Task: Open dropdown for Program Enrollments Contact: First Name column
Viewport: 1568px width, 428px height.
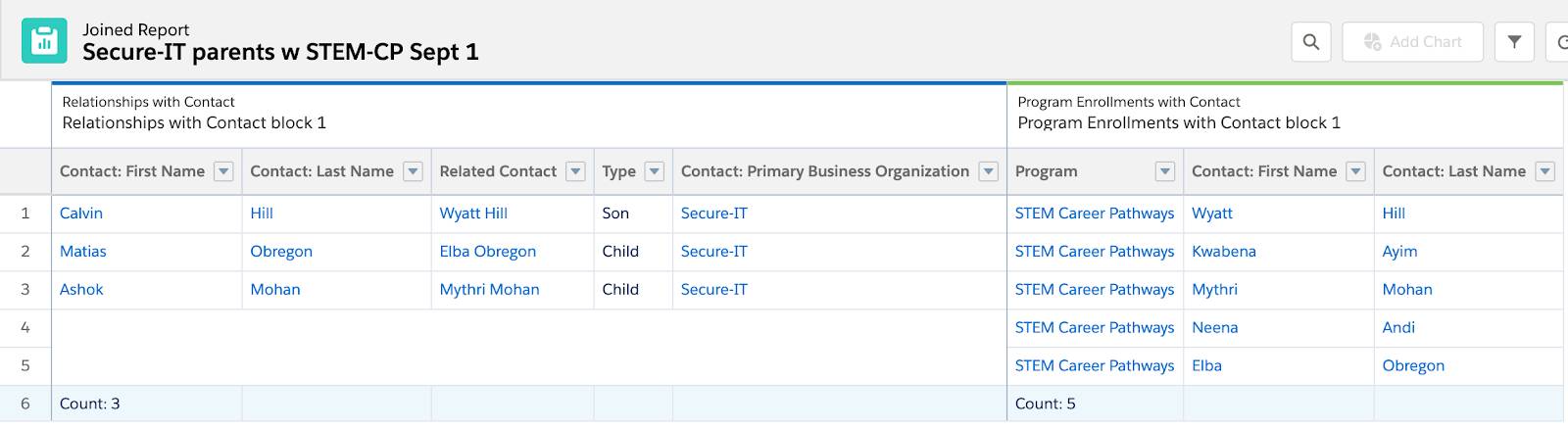Action: click(1355, 171)
